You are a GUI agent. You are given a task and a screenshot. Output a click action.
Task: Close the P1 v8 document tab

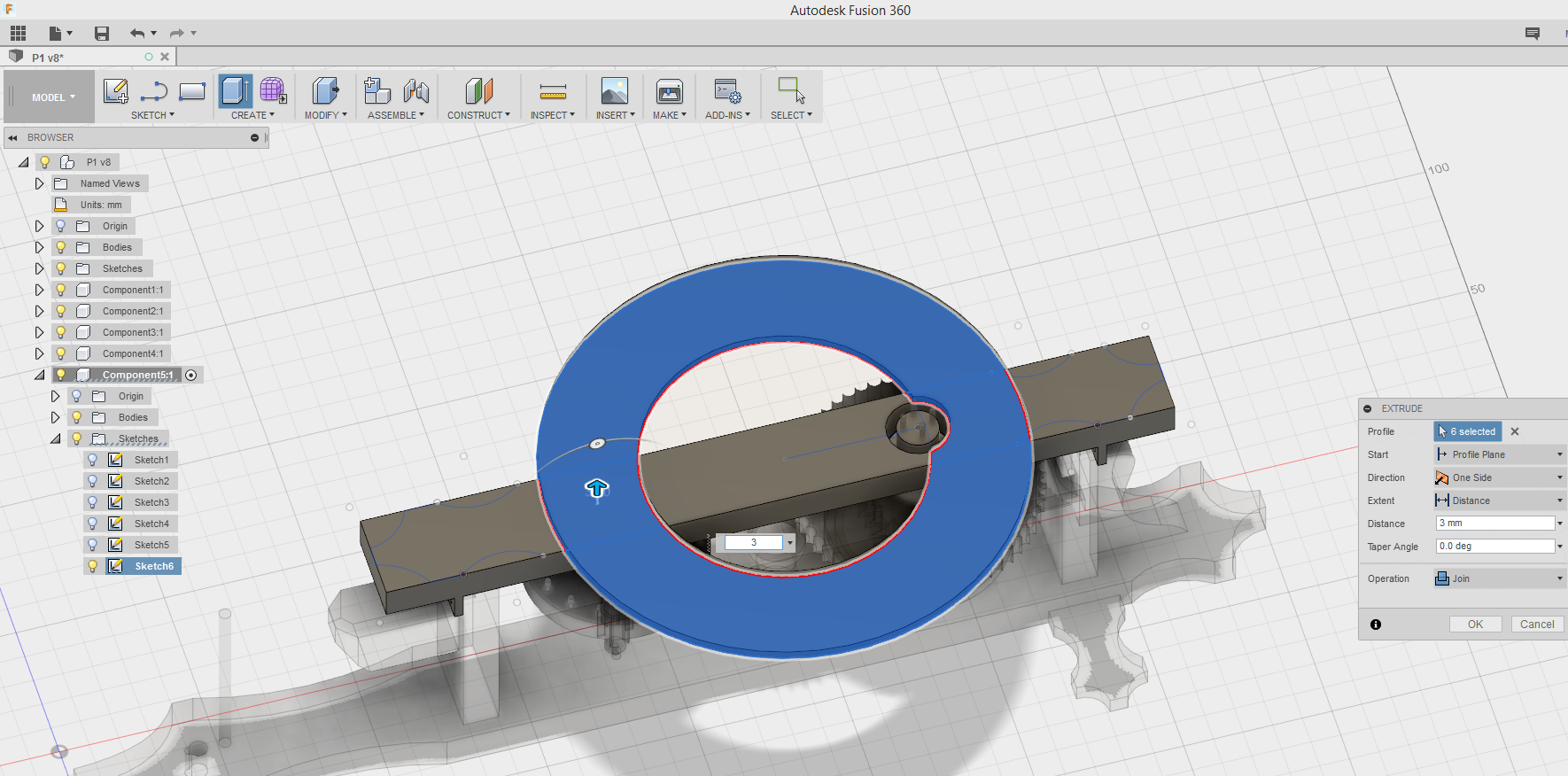(165, 57)
